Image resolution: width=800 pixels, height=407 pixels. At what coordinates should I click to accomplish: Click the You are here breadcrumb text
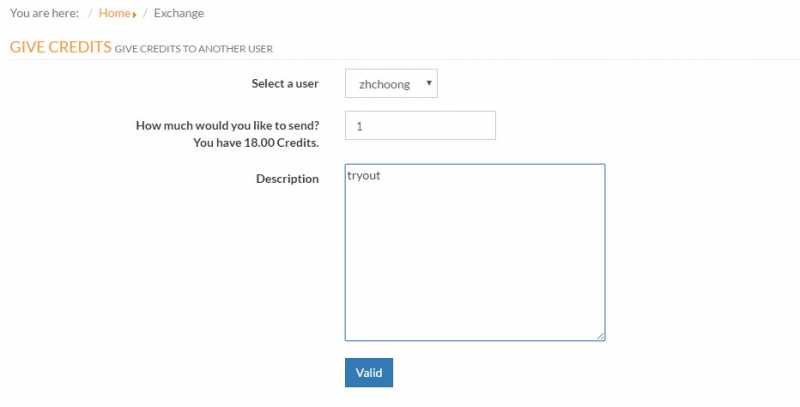click(x=44, y=13)
